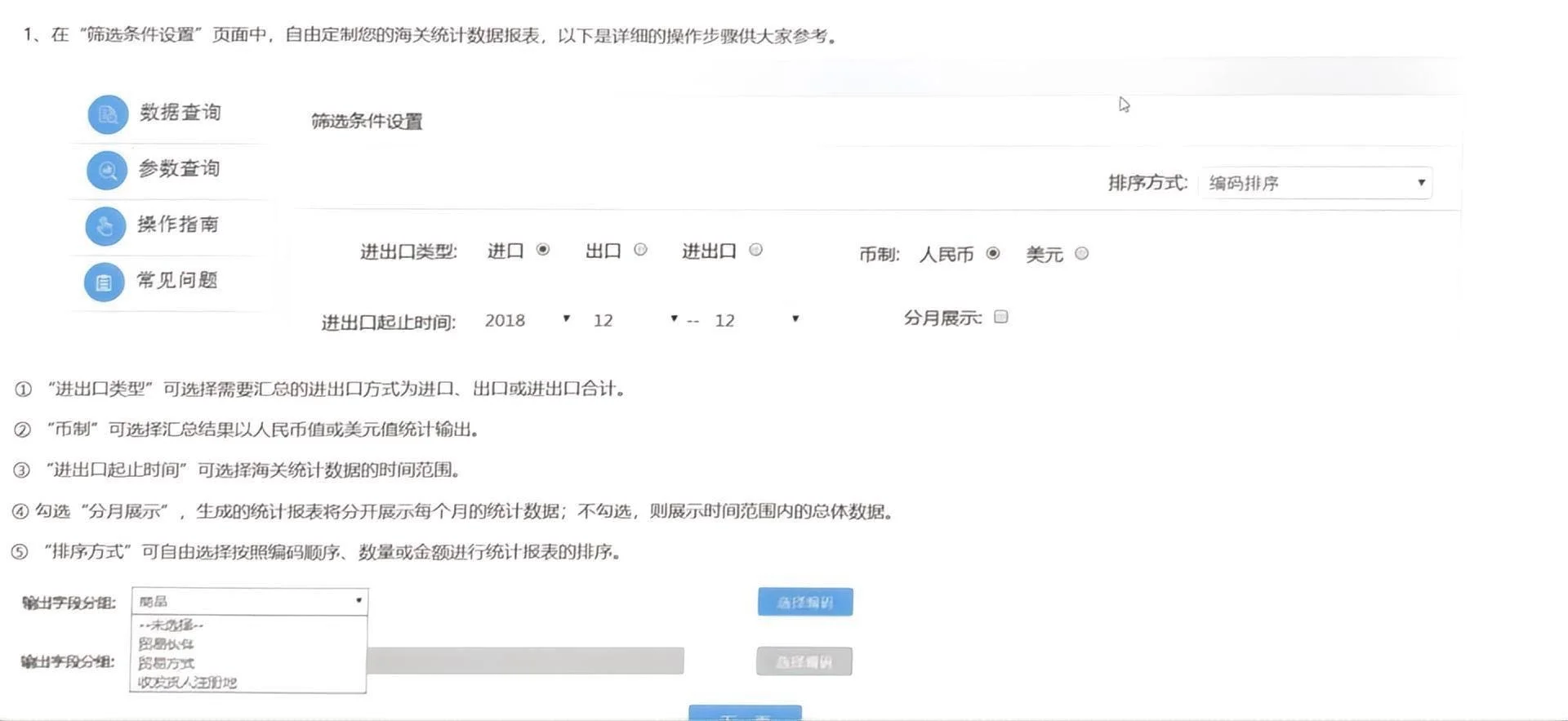1568x721 pixels.
Task: Click the 数据查询 sidebar icon
Action: [108, 114]
